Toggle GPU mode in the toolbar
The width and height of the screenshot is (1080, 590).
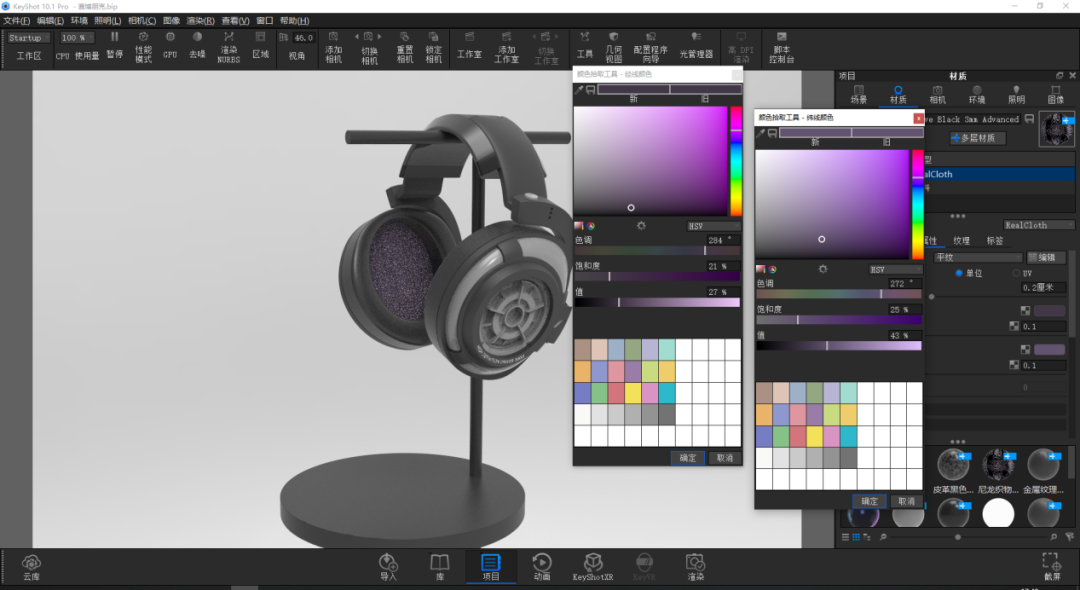170,45
